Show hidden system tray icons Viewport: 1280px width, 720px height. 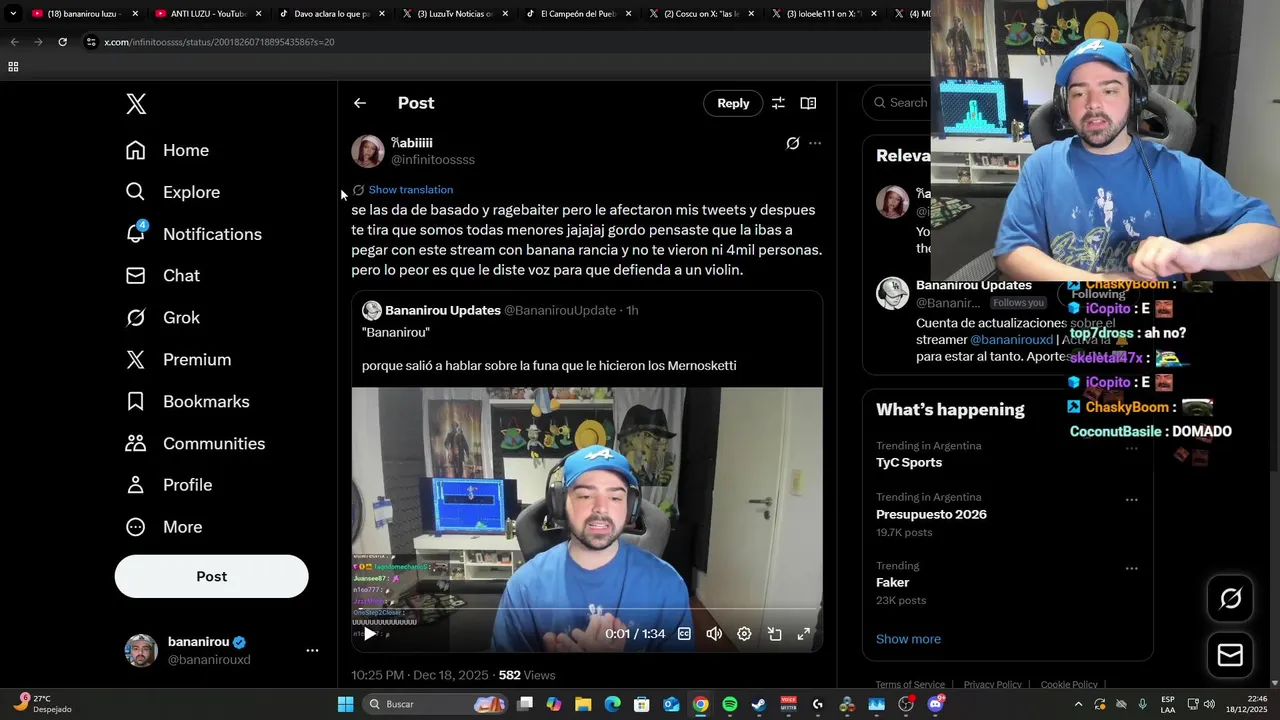(x=1078, y=704)
